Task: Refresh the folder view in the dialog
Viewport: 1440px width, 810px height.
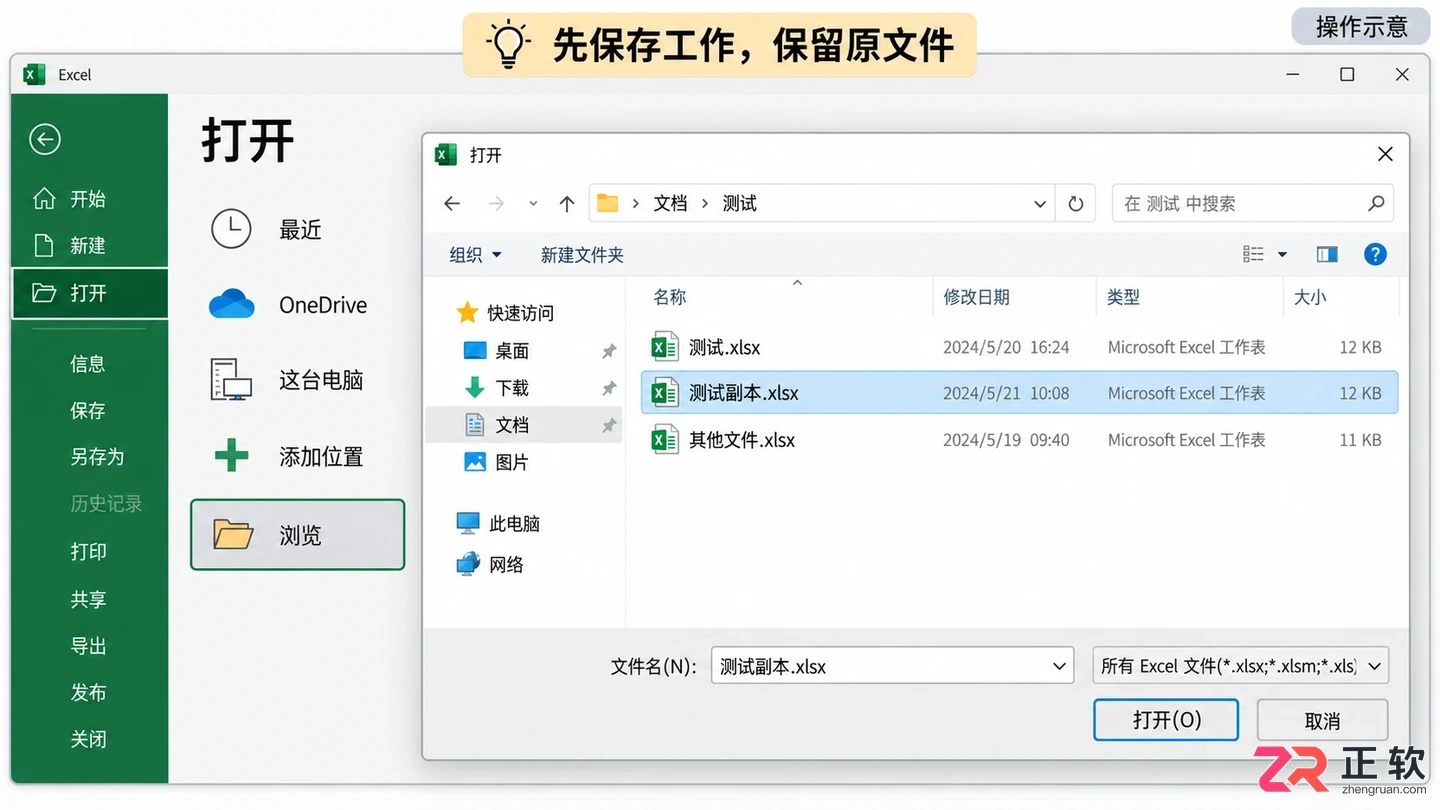Action: (x=1076, y=204)
